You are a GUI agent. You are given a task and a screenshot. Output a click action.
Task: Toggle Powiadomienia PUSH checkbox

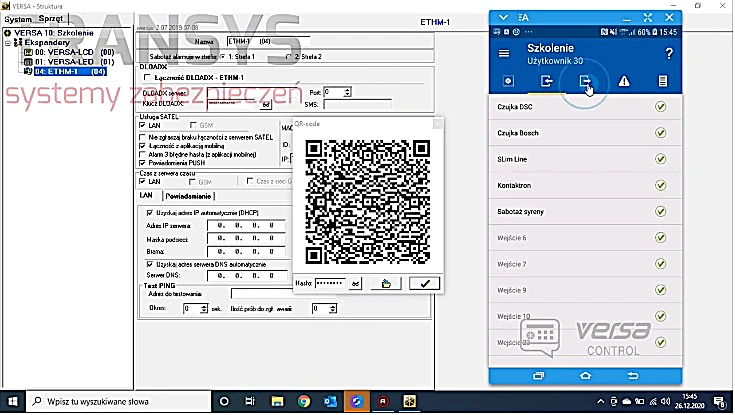142,163
